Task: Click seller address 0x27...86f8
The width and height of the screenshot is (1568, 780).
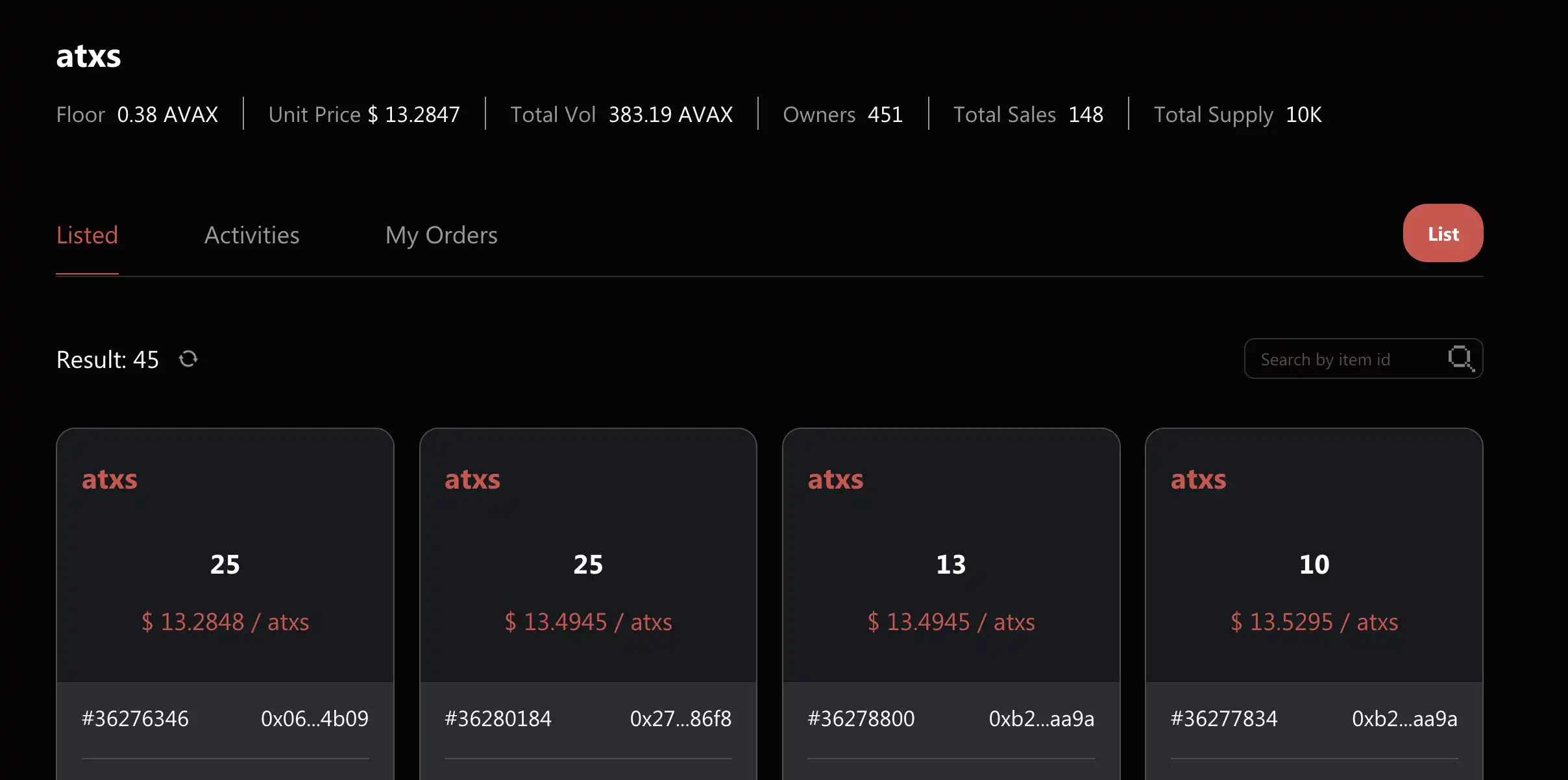Action: tap(680, 718)
